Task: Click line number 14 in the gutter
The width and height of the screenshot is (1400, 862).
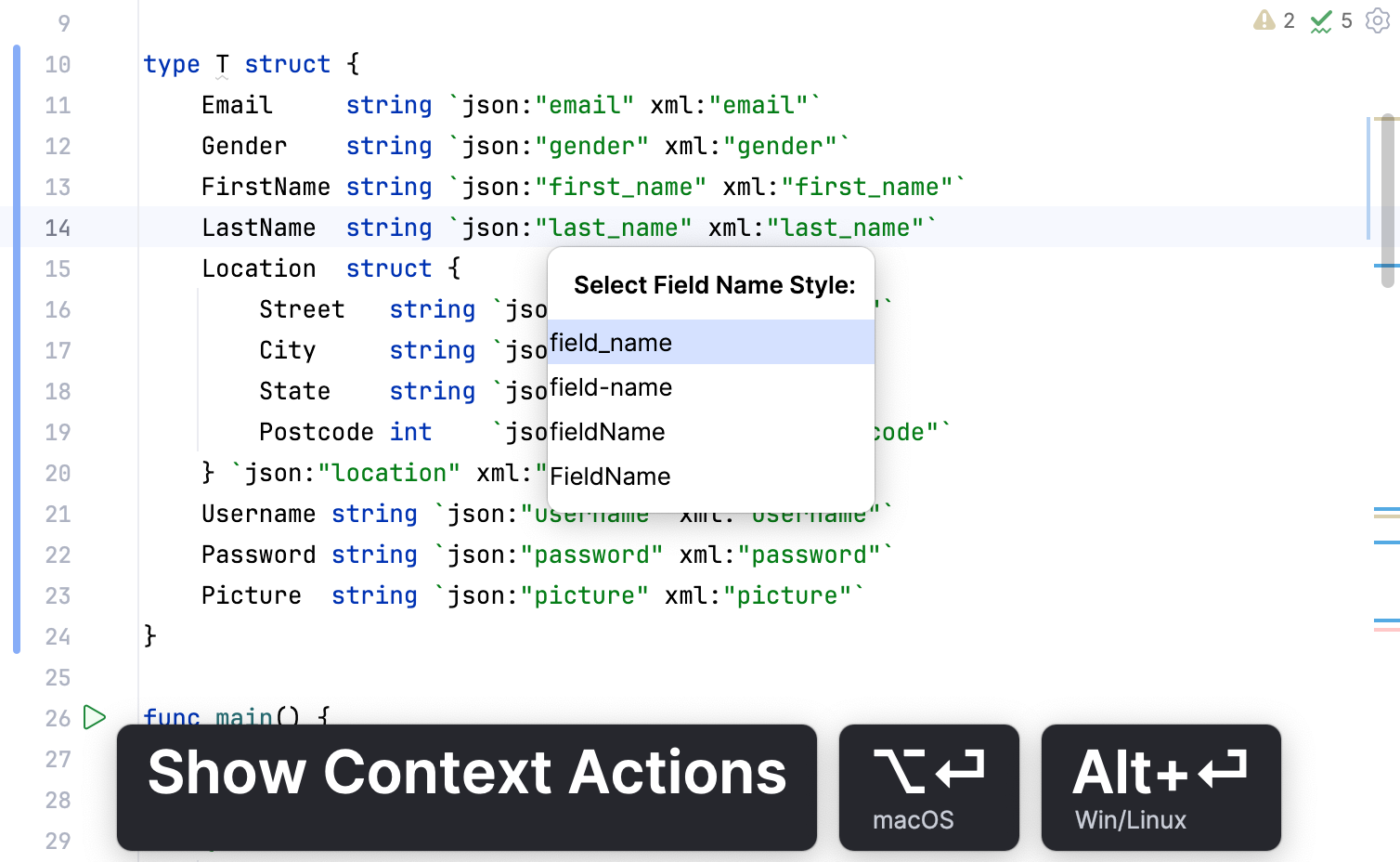Action: [58, 227]
